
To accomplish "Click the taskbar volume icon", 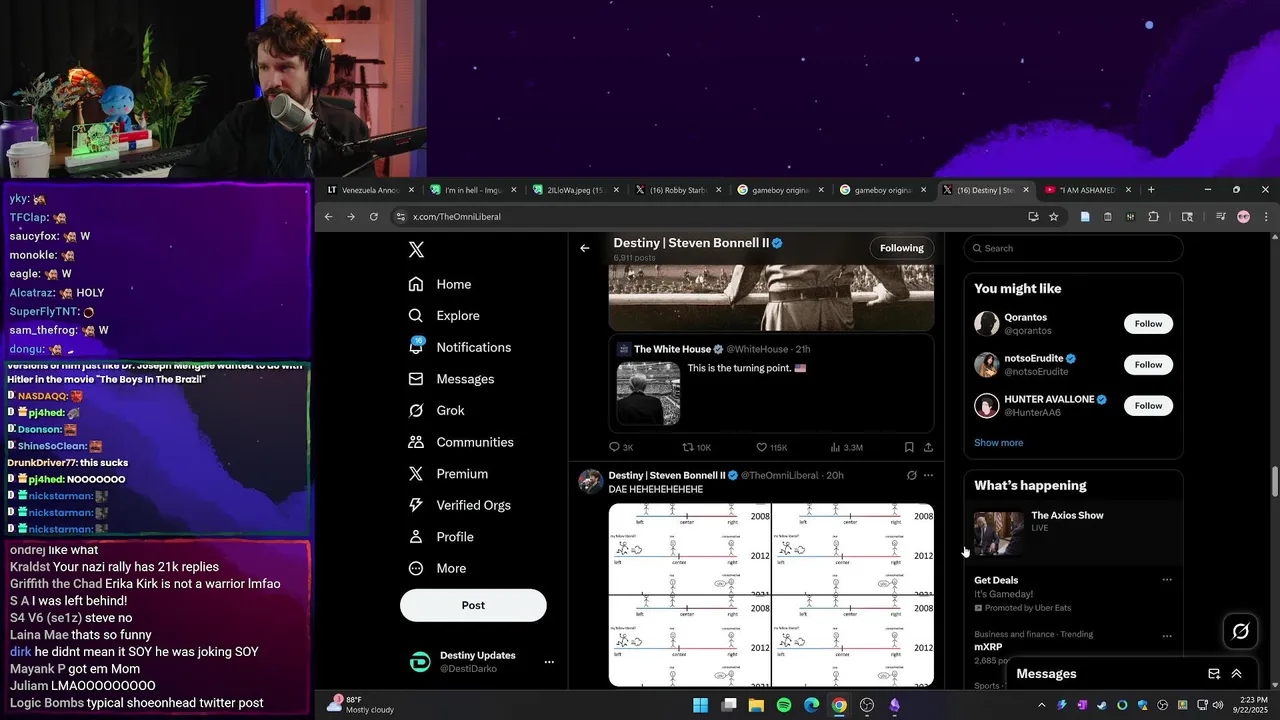I will point(1218,705).
